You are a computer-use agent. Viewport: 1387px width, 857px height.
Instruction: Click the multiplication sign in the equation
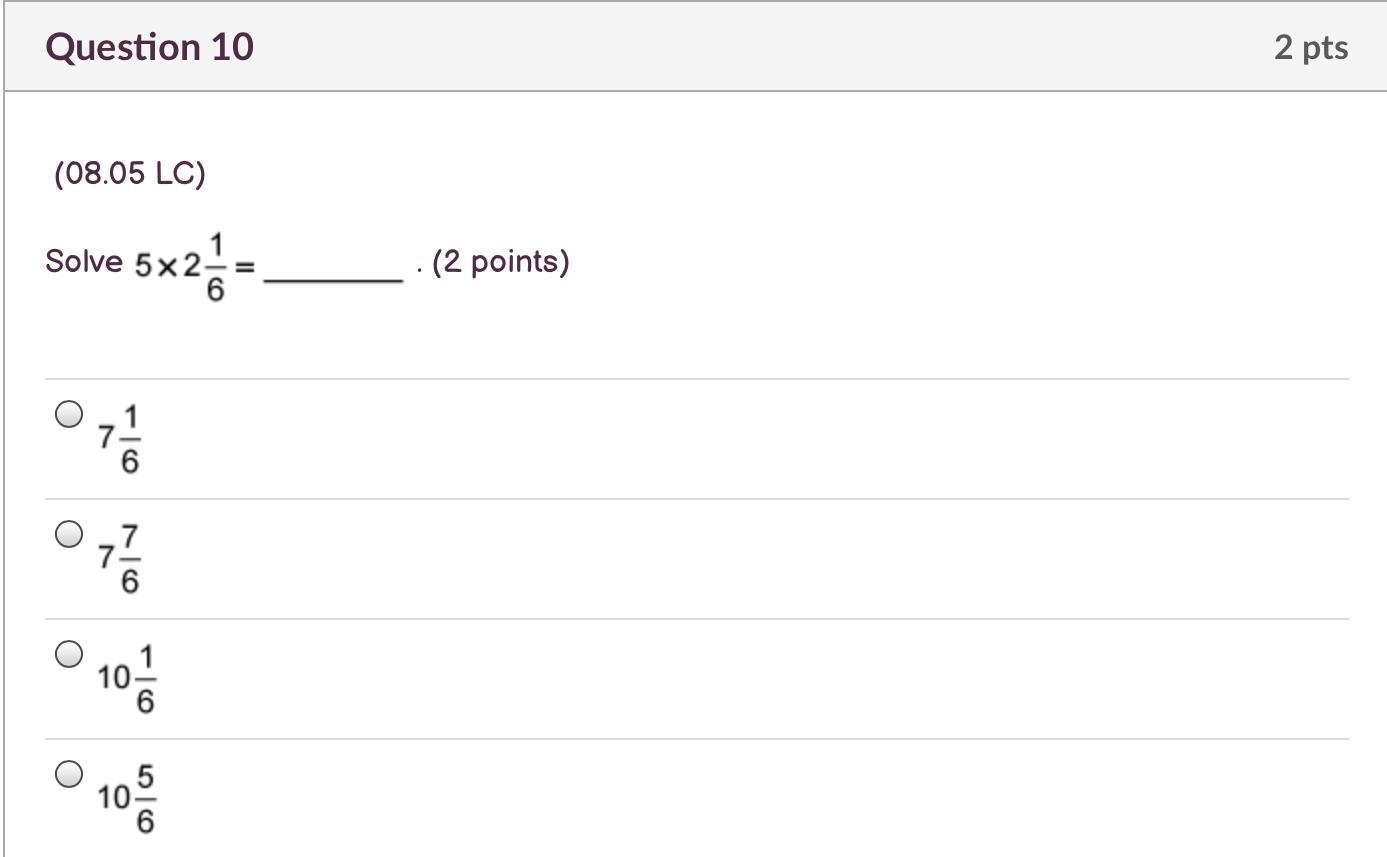click(166, 267)
